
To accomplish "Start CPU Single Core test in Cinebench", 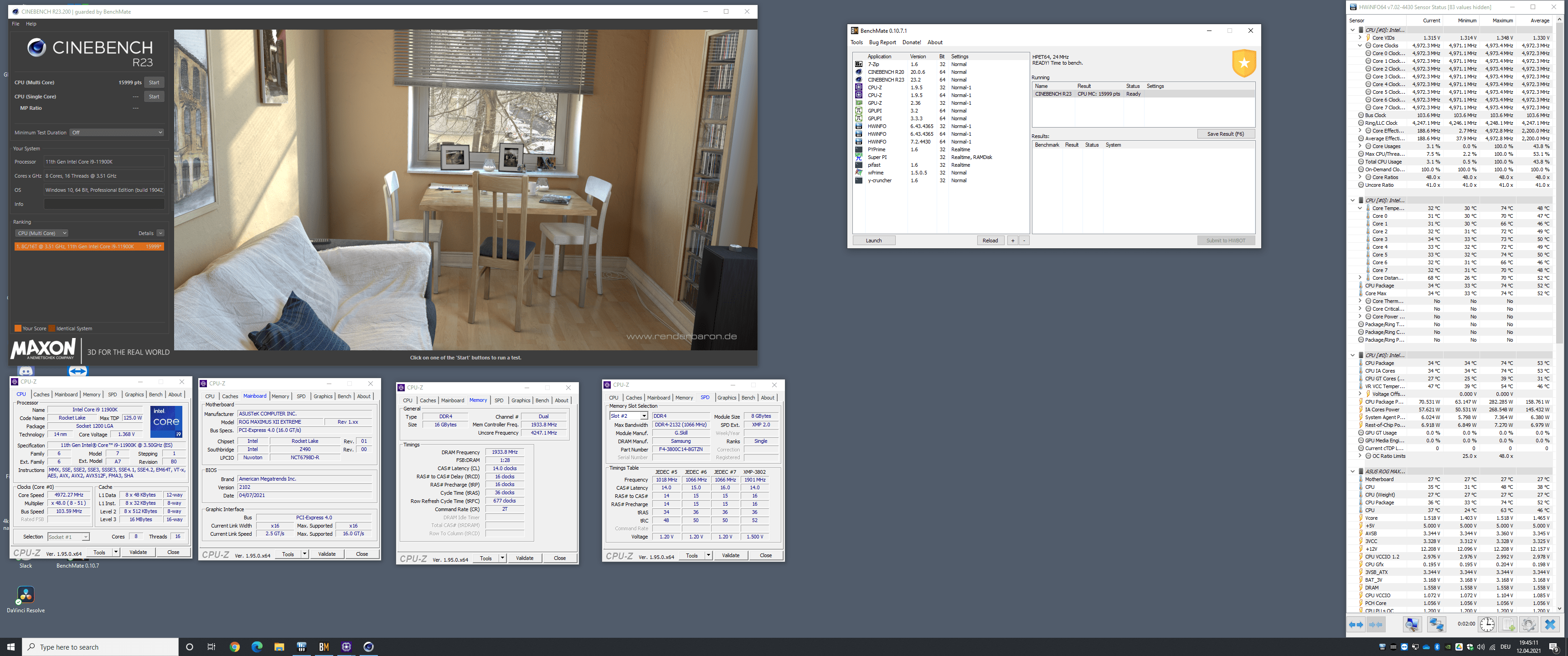I will tap(154, 97).
